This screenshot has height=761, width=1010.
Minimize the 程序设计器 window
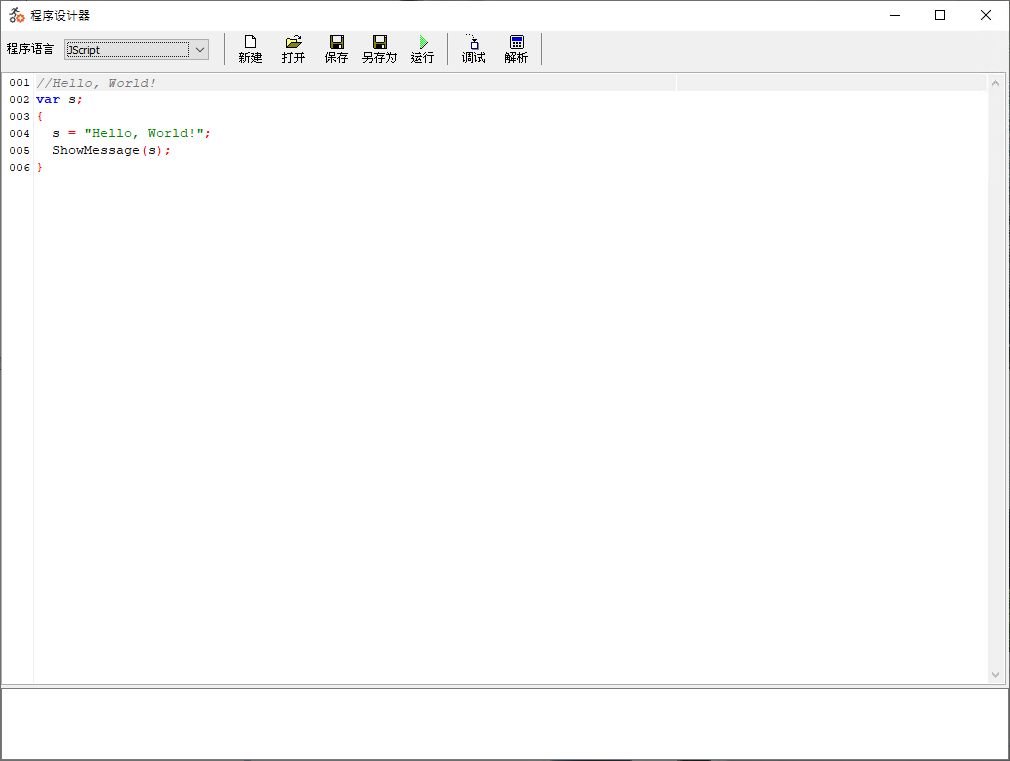895,15
